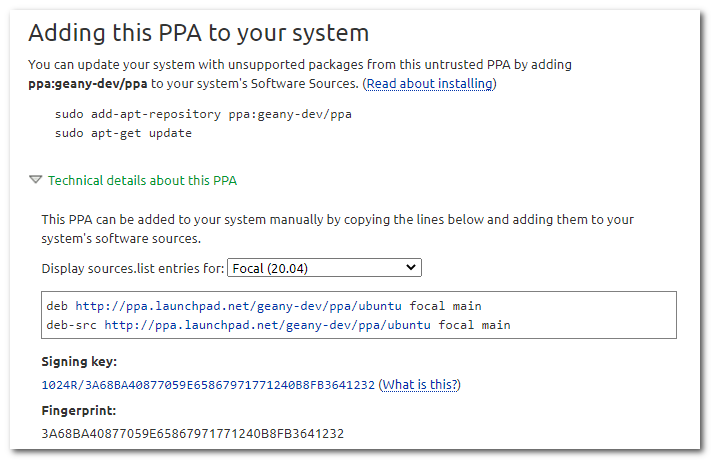Click the 'sudo apt-get update' command line

click(123, 133)
